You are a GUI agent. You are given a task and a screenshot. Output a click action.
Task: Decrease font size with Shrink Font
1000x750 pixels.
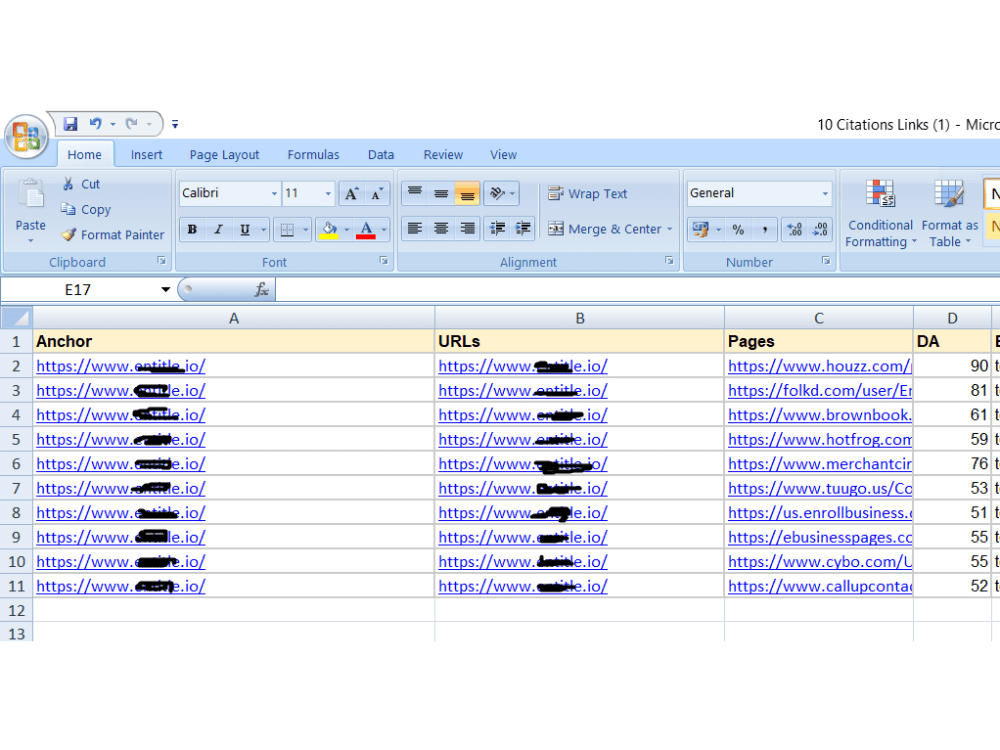point(377,194)
